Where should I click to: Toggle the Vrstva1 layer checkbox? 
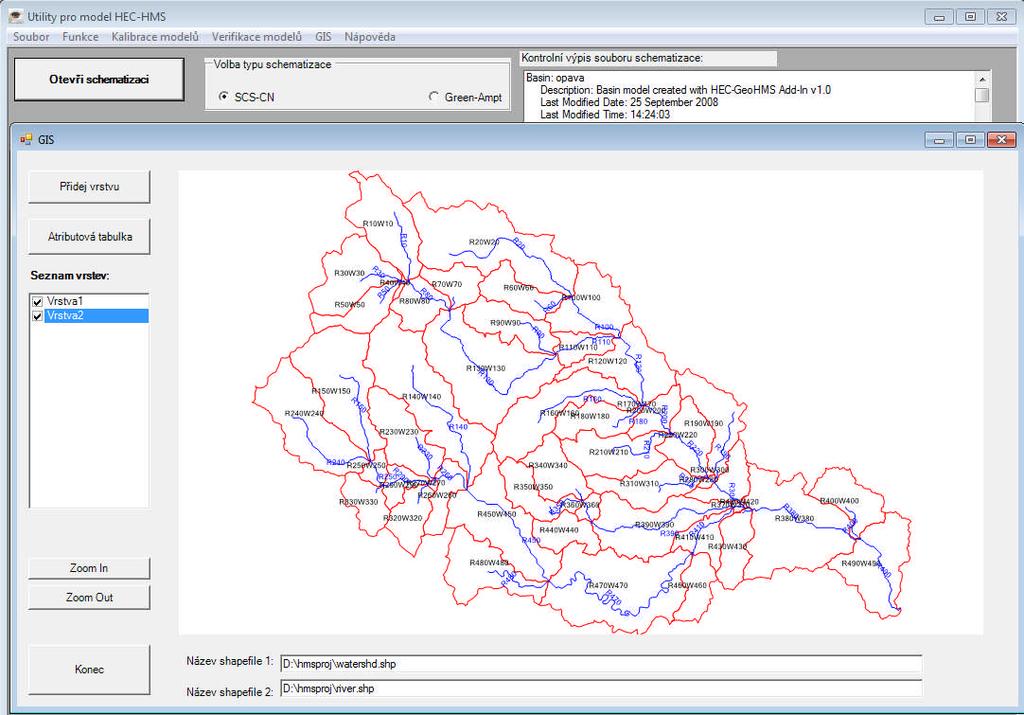37,302
